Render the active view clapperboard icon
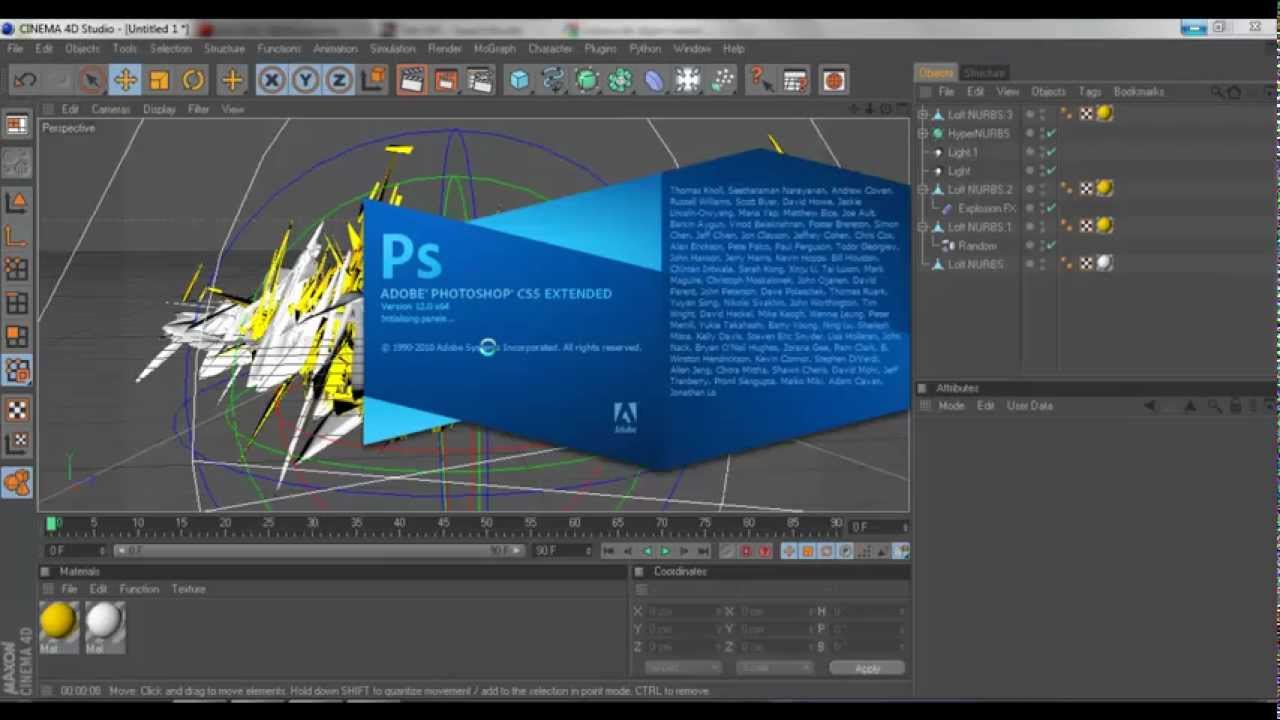Viewport: 1280px width, 720px height. tap(411, 80)
